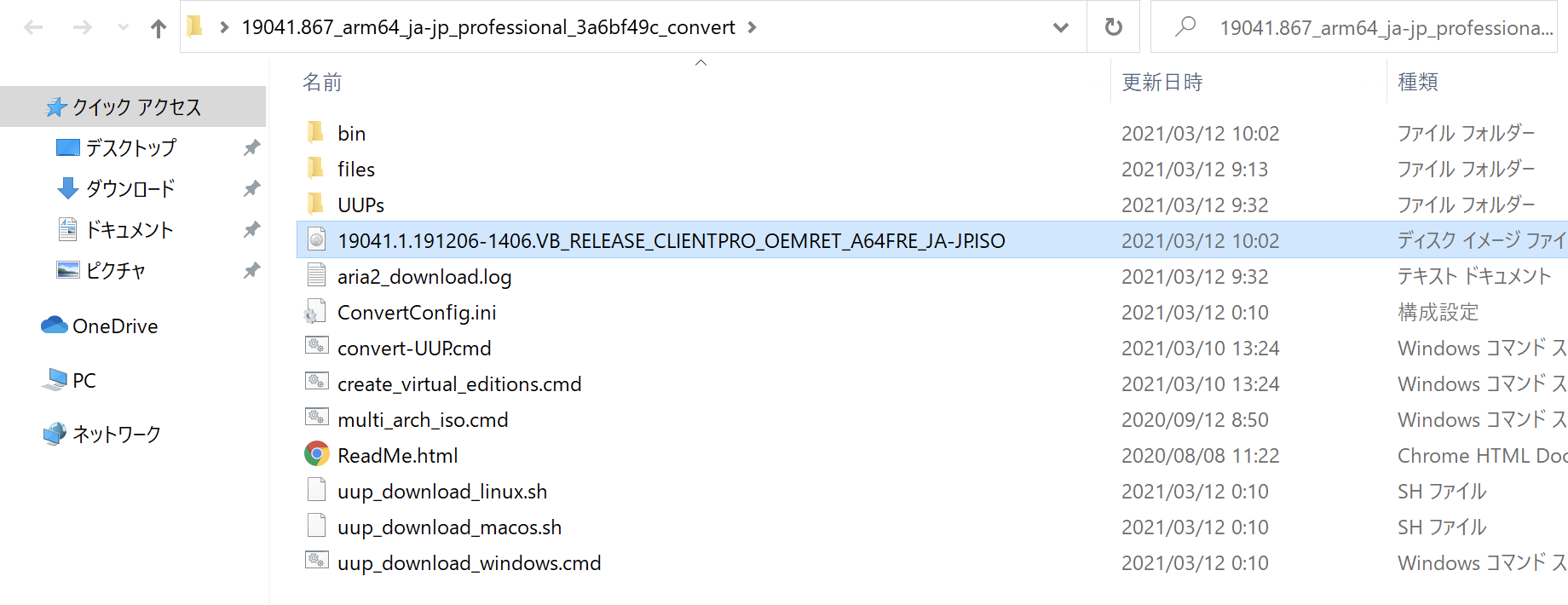Click the back navigation arrow
1568x605 pixels.
(34, 28)
